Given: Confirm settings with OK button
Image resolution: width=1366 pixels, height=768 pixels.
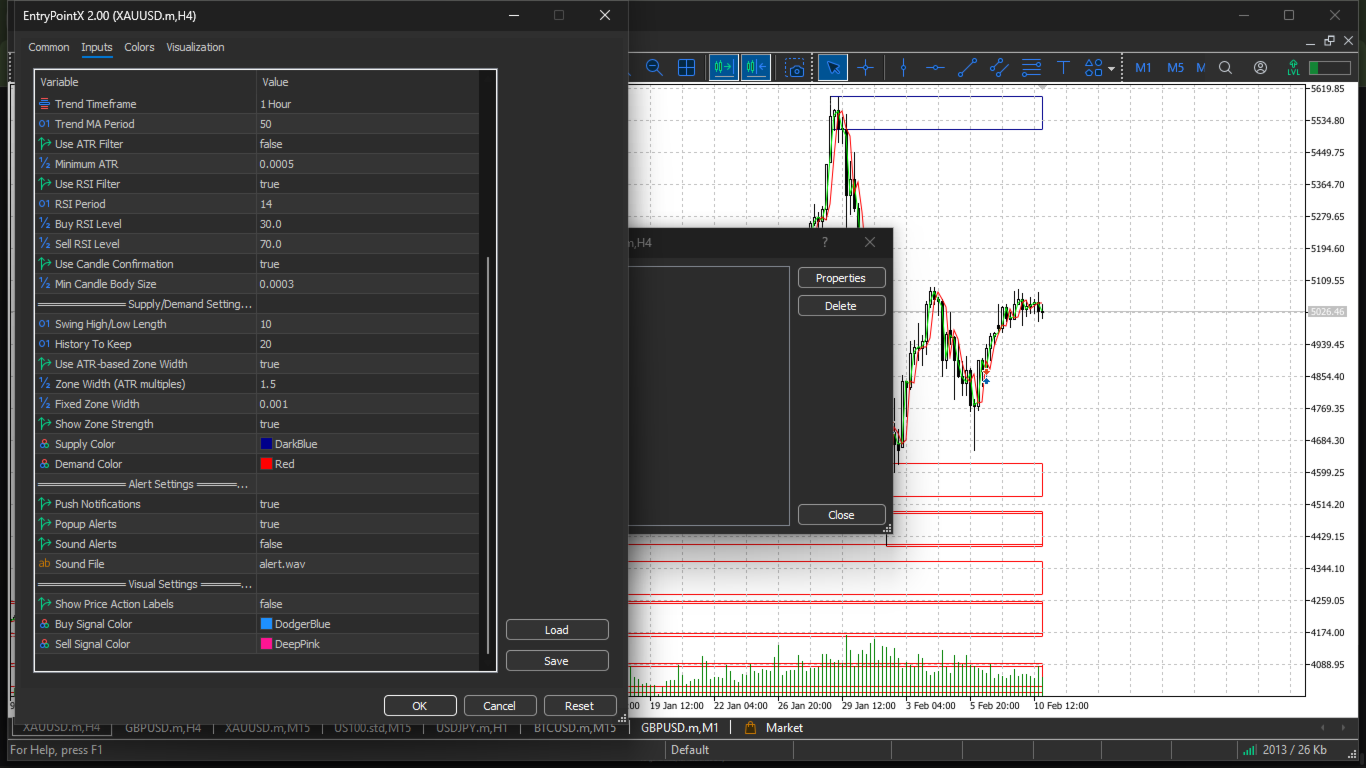Looking at the screenshot, I should [x=420, y=705].
